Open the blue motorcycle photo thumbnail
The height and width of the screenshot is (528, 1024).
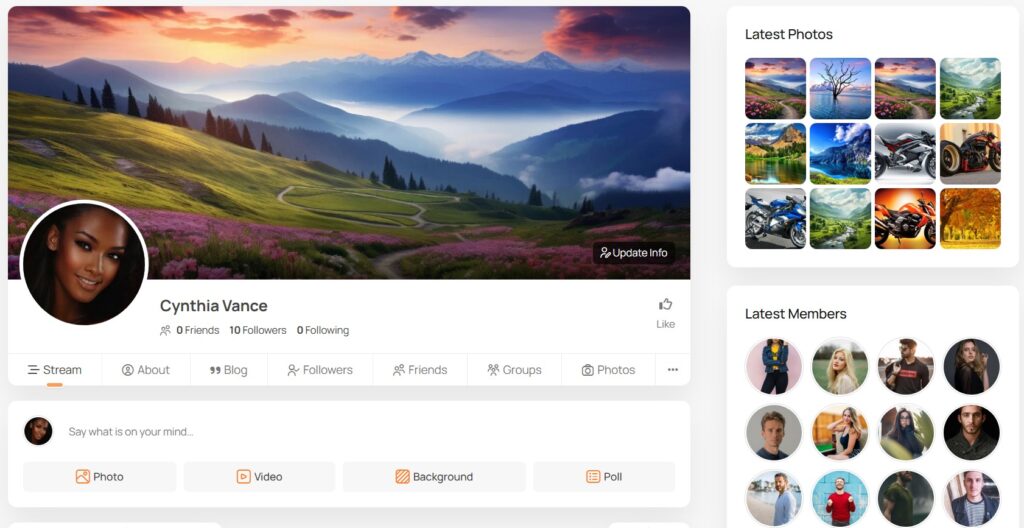(x=775, y=219)
